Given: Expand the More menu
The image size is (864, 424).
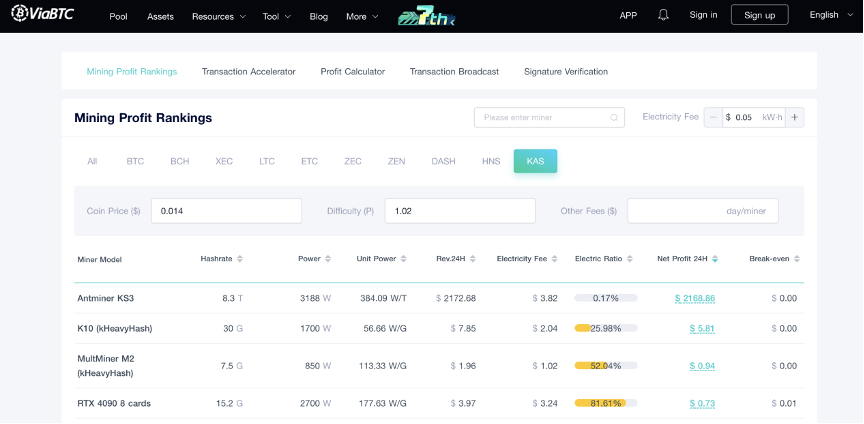Looking at the screenshot, I should click(362, 17).
